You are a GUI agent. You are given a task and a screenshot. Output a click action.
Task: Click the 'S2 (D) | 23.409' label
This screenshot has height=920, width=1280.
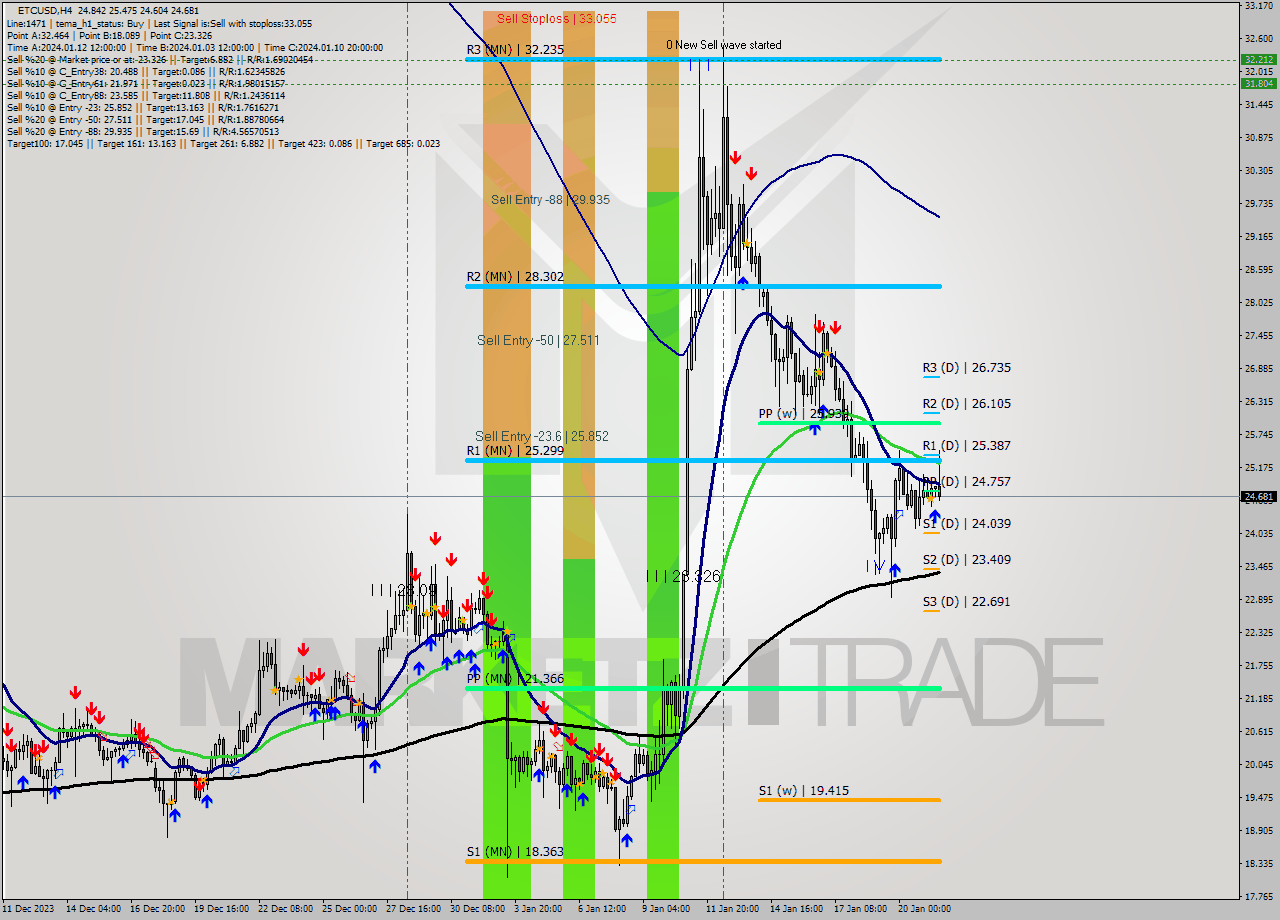click(966, 559)
